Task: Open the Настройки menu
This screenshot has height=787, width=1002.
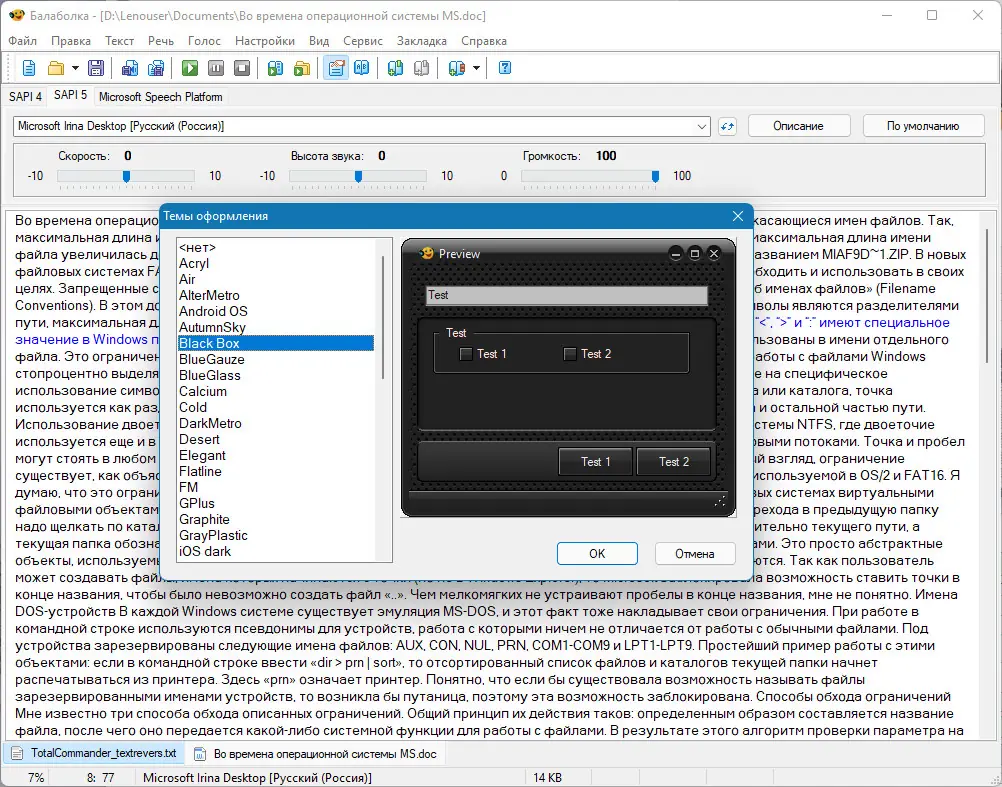Action: point(265,41)
